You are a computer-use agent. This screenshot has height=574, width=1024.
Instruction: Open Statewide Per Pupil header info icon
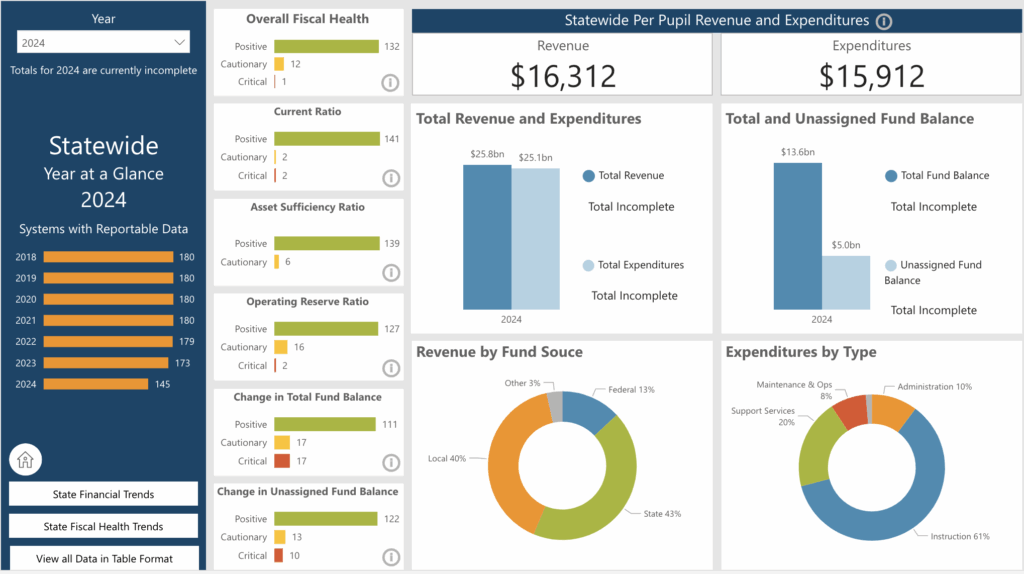884,21
